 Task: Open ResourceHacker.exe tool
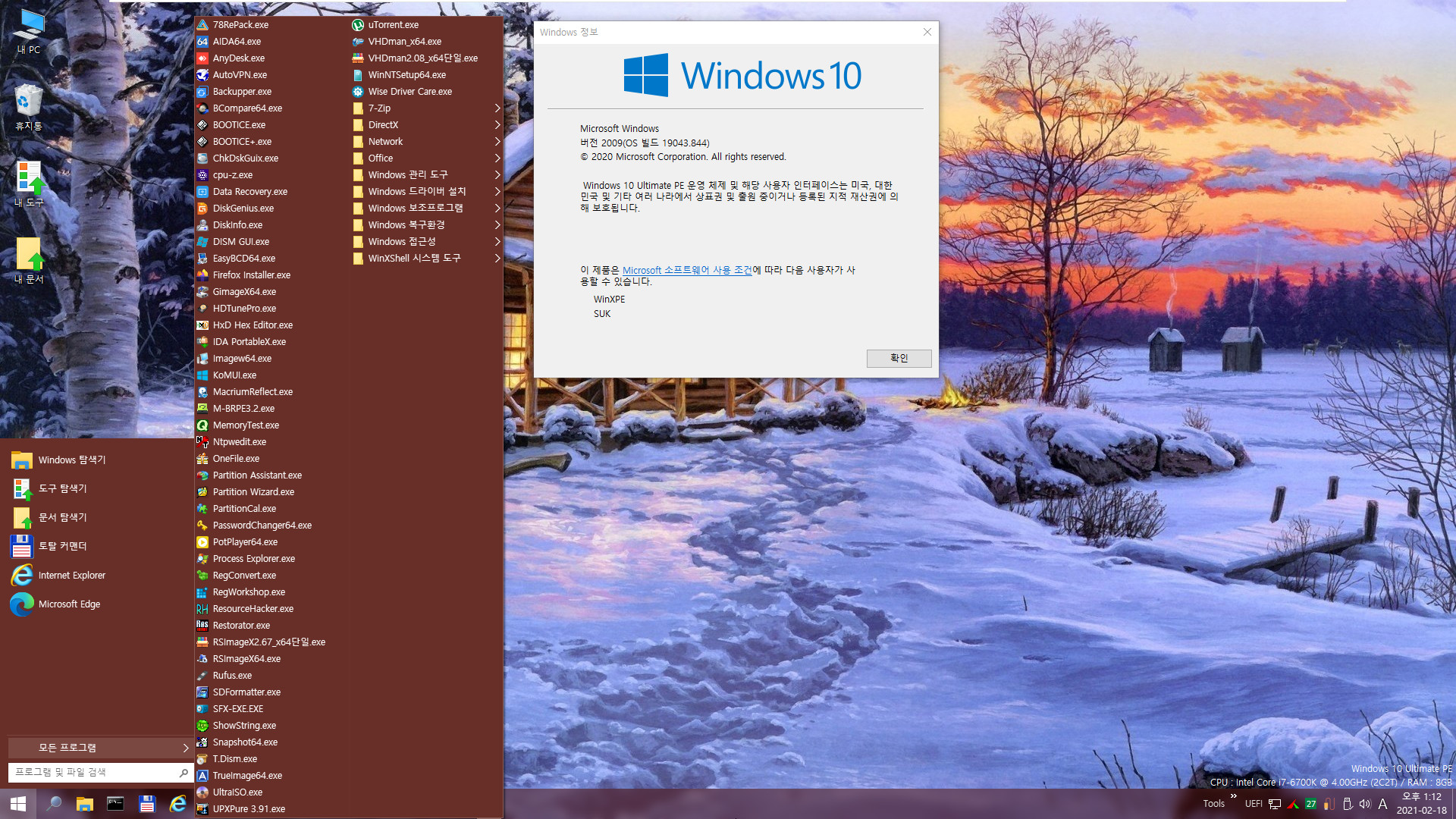(x=252, y=608)
